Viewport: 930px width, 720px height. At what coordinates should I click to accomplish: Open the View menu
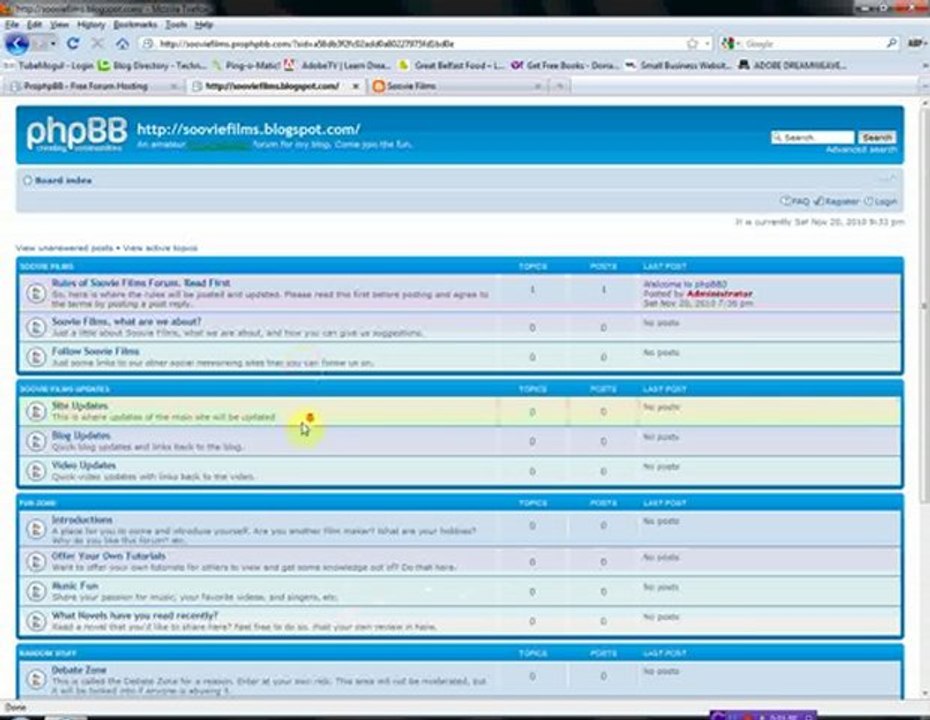(59, 24)
